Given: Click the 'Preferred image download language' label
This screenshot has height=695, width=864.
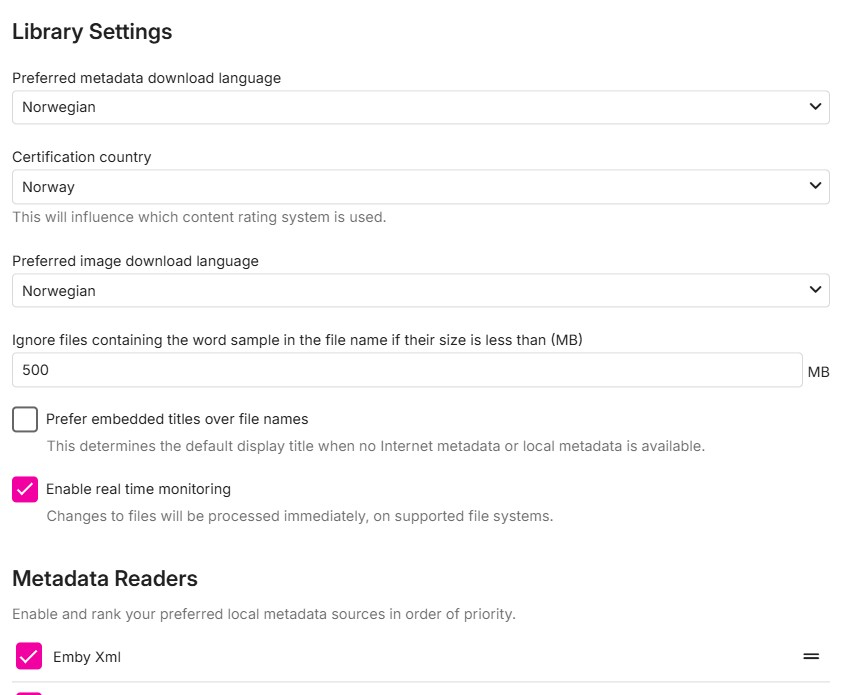Looking at the screenshot, I should point(135,261).
